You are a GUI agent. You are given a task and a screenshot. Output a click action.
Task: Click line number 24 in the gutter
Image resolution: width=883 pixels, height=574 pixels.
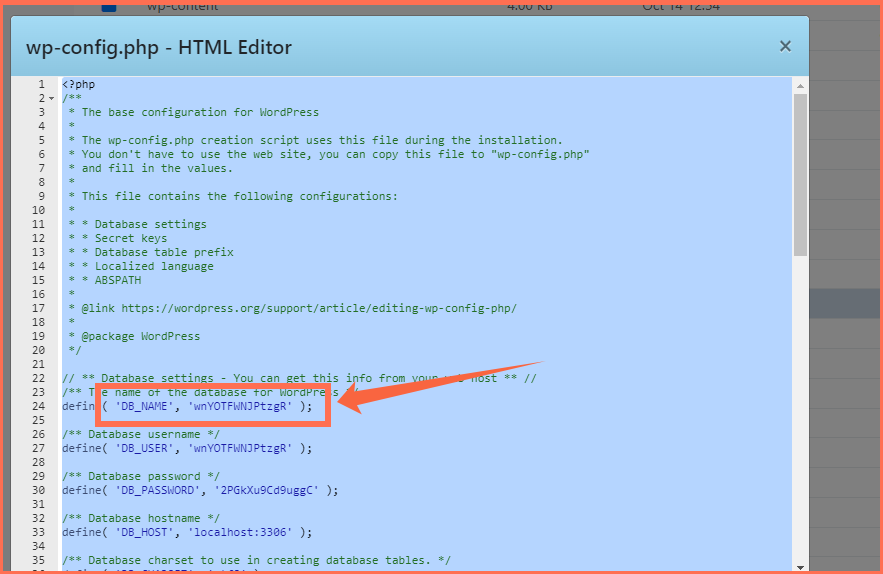[38, 406]
